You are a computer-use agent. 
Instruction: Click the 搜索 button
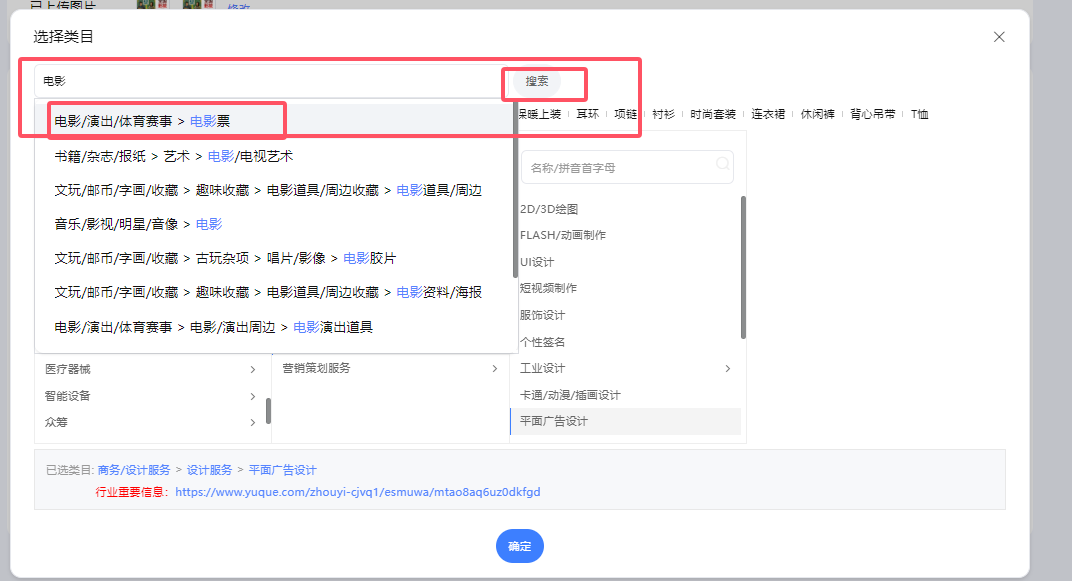[537, 81]
